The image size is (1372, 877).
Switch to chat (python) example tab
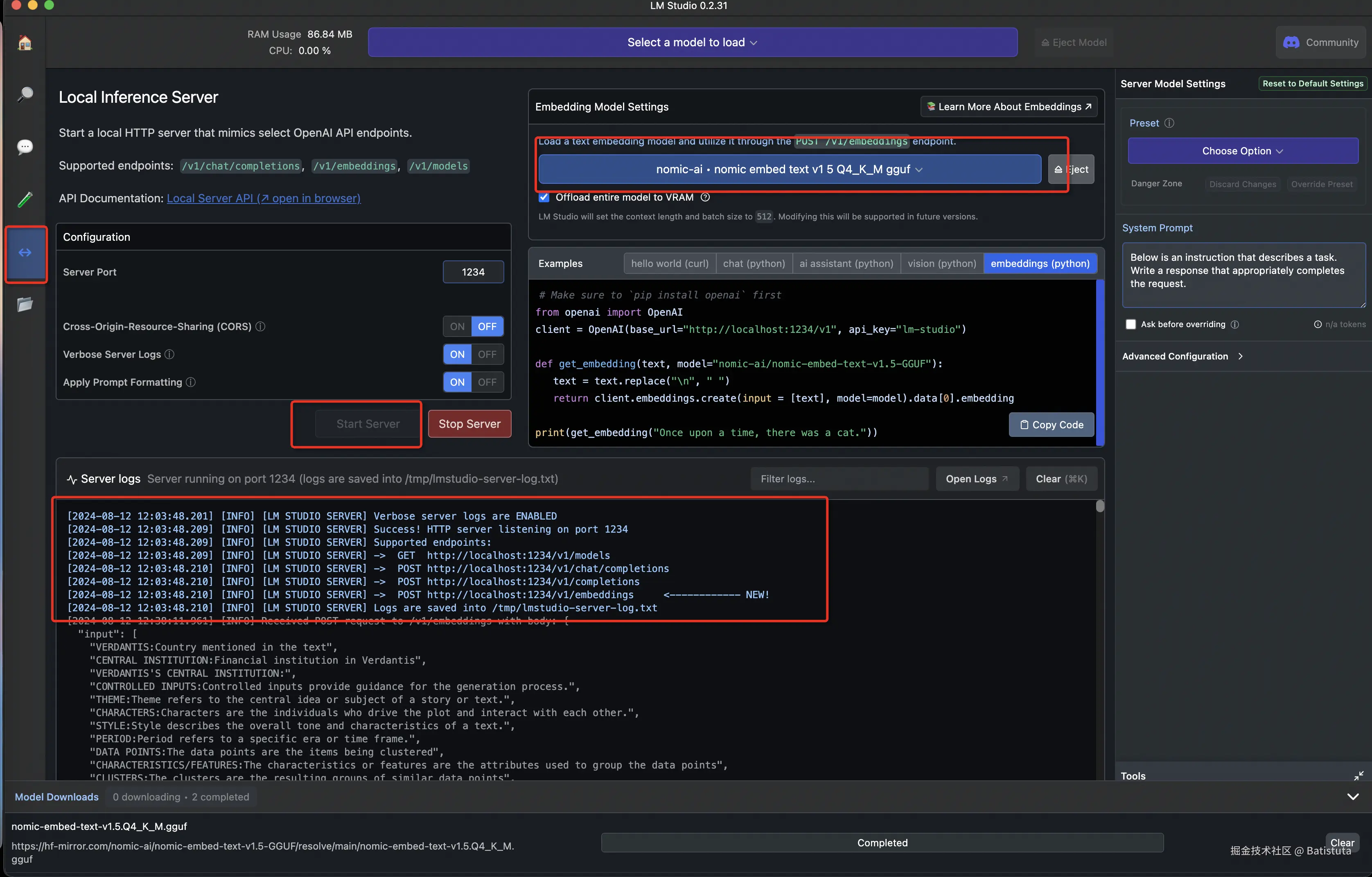point(753,263)
